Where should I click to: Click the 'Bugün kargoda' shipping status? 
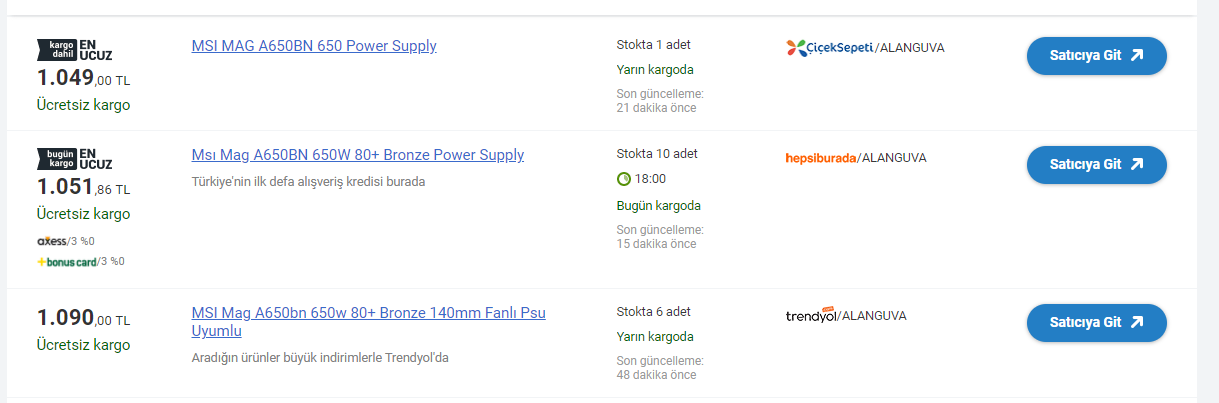click(658, 205)
